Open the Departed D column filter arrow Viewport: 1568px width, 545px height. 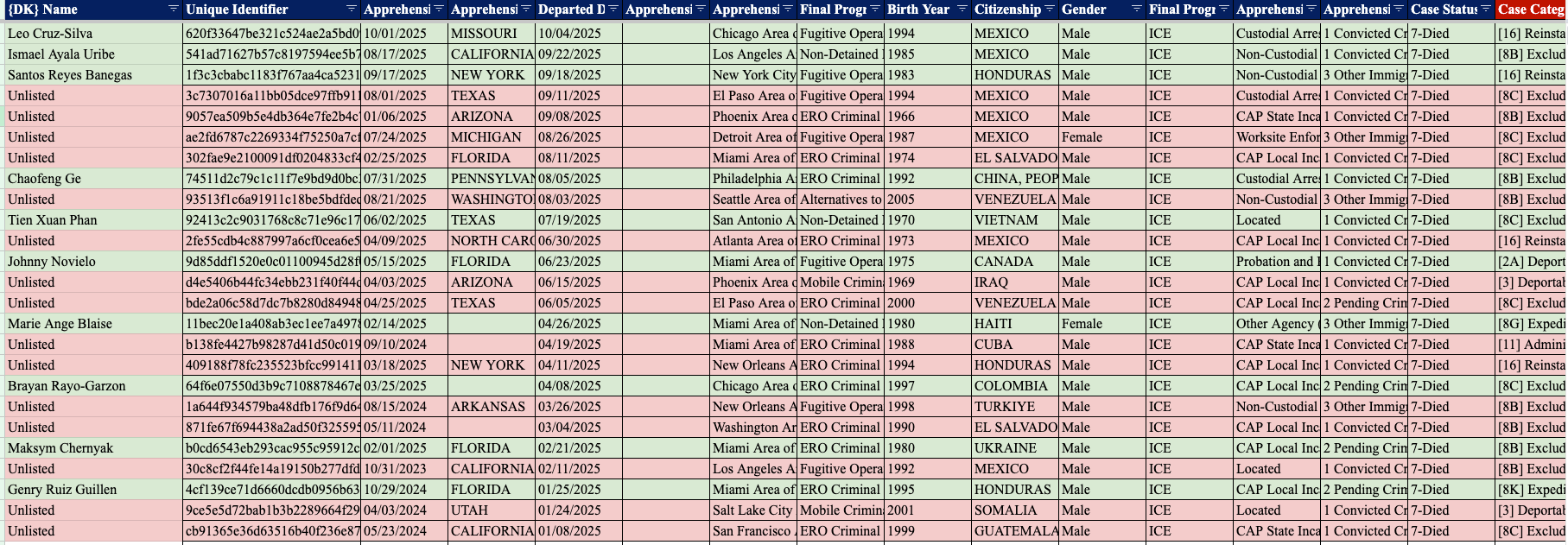click(613, 10)
